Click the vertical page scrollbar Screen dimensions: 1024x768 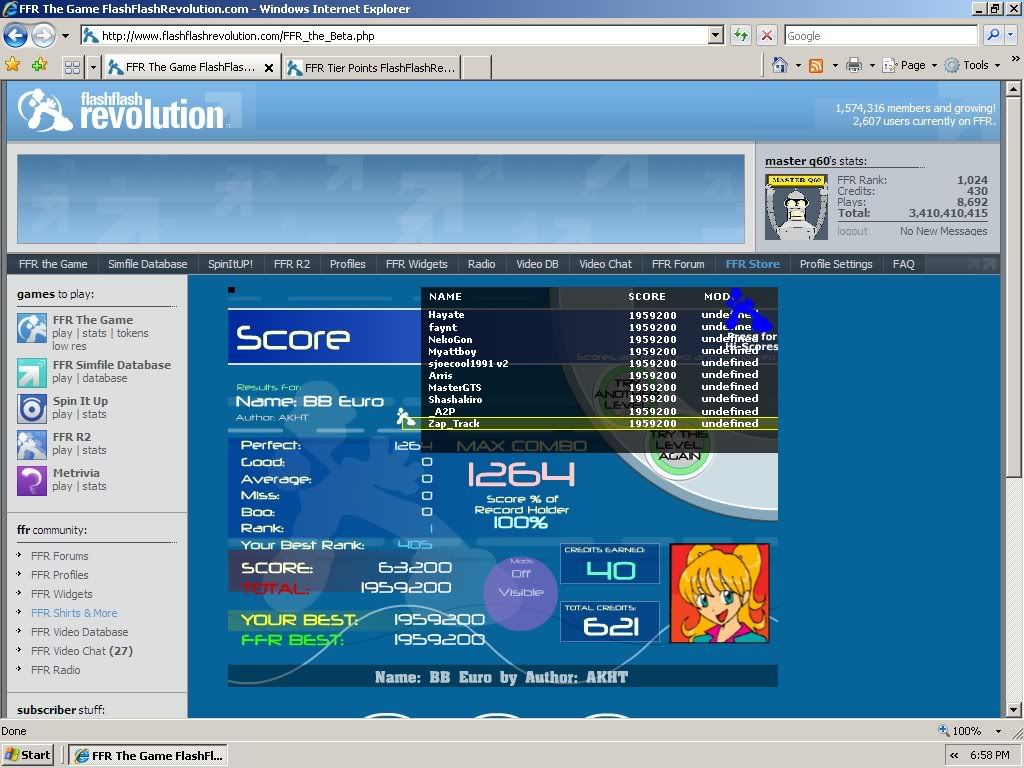pyautogui.click(x=1014, y=400)
